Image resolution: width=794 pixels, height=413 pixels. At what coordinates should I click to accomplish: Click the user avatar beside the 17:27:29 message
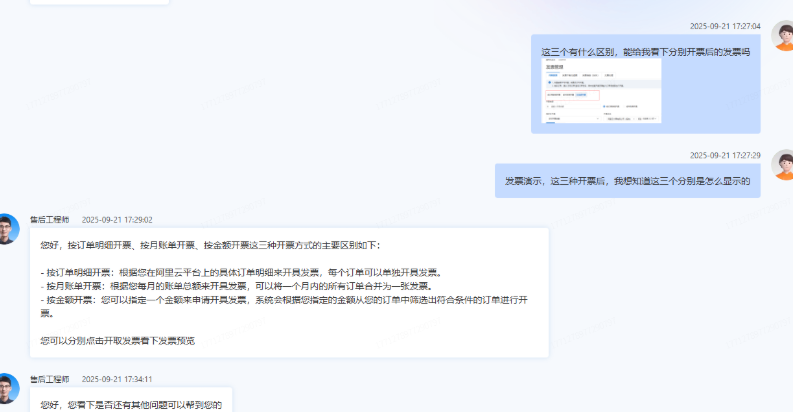[x=782, y=165]
